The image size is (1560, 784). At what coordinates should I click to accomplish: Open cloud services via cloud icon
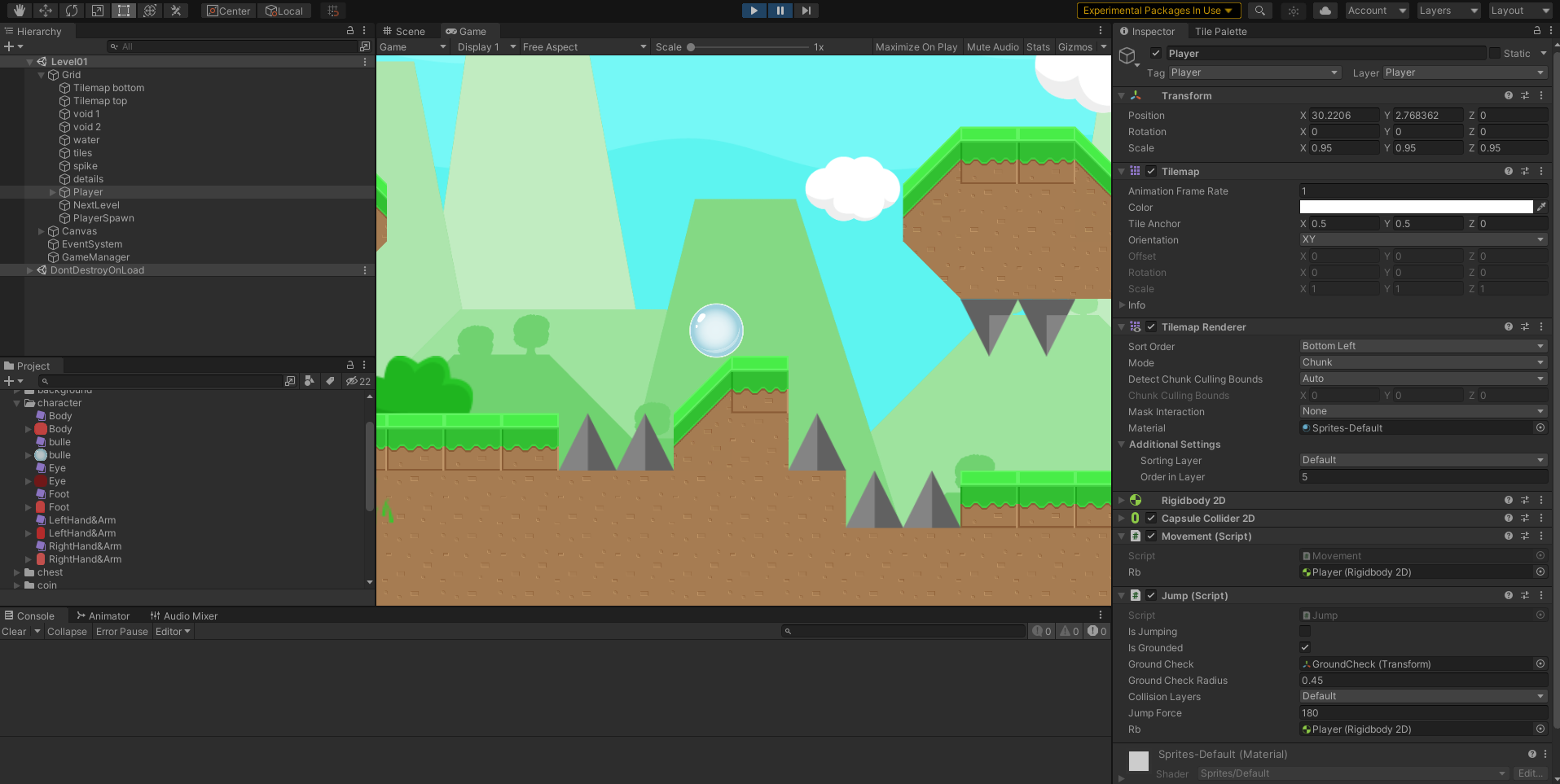point(1325,11)
